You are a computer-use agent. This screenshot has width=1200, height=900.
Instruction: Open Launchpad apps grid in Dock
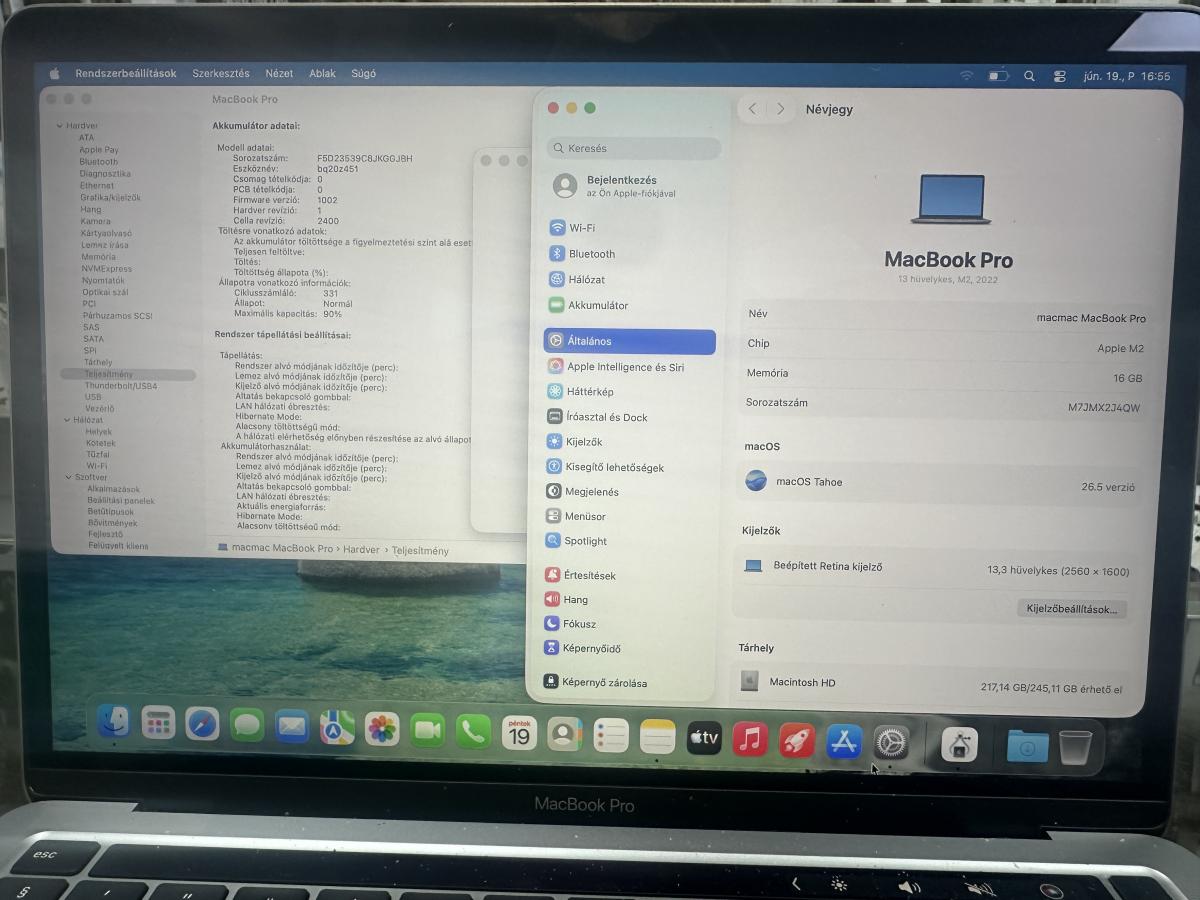click(x=158, y=723)
